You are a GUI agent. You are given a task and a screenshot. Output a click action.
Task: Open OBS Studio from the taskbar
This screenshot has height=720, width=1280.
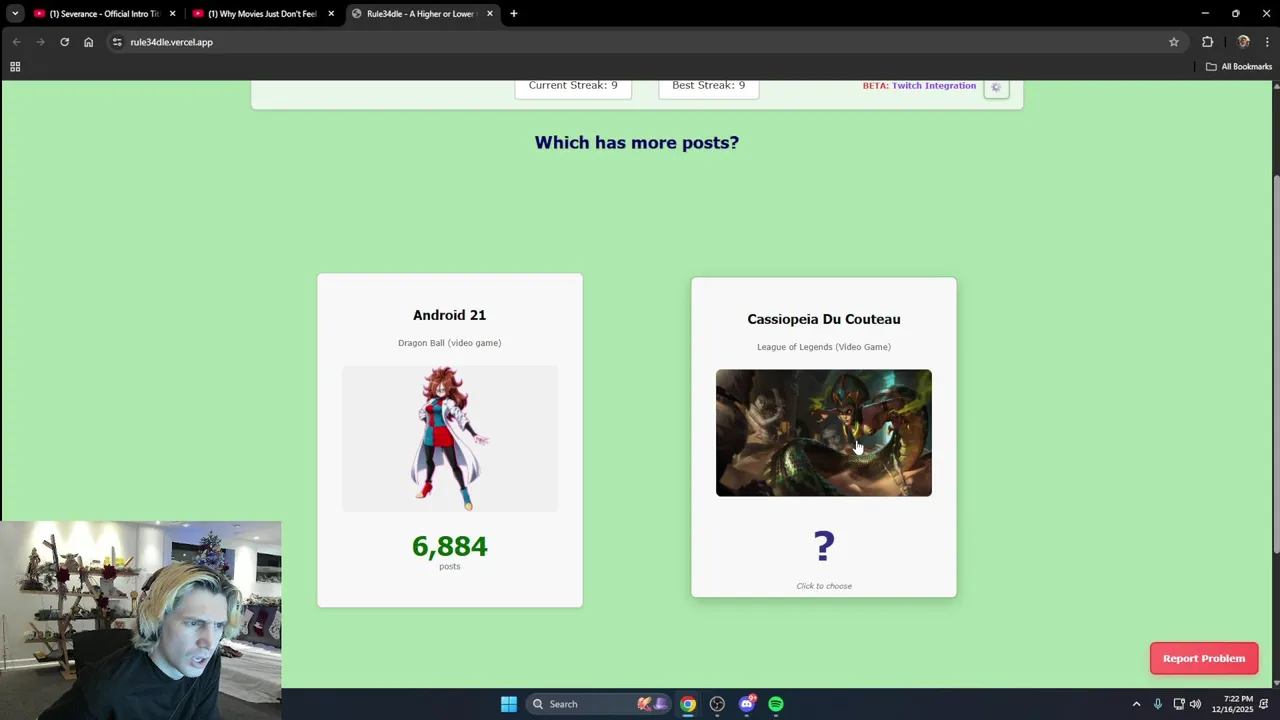(x=717, y=704)
